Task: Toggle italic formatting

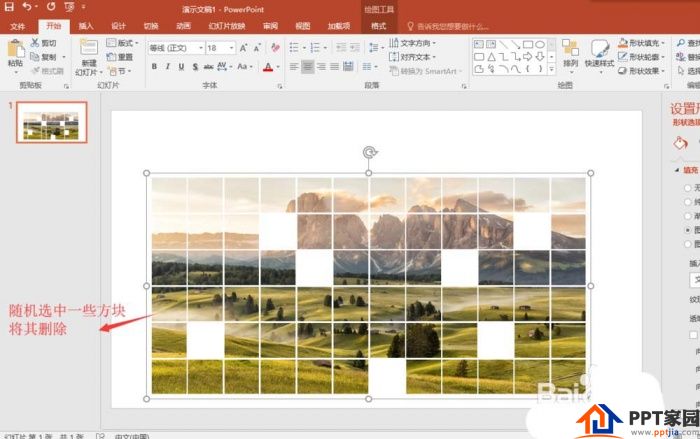Action: point(167,67)
